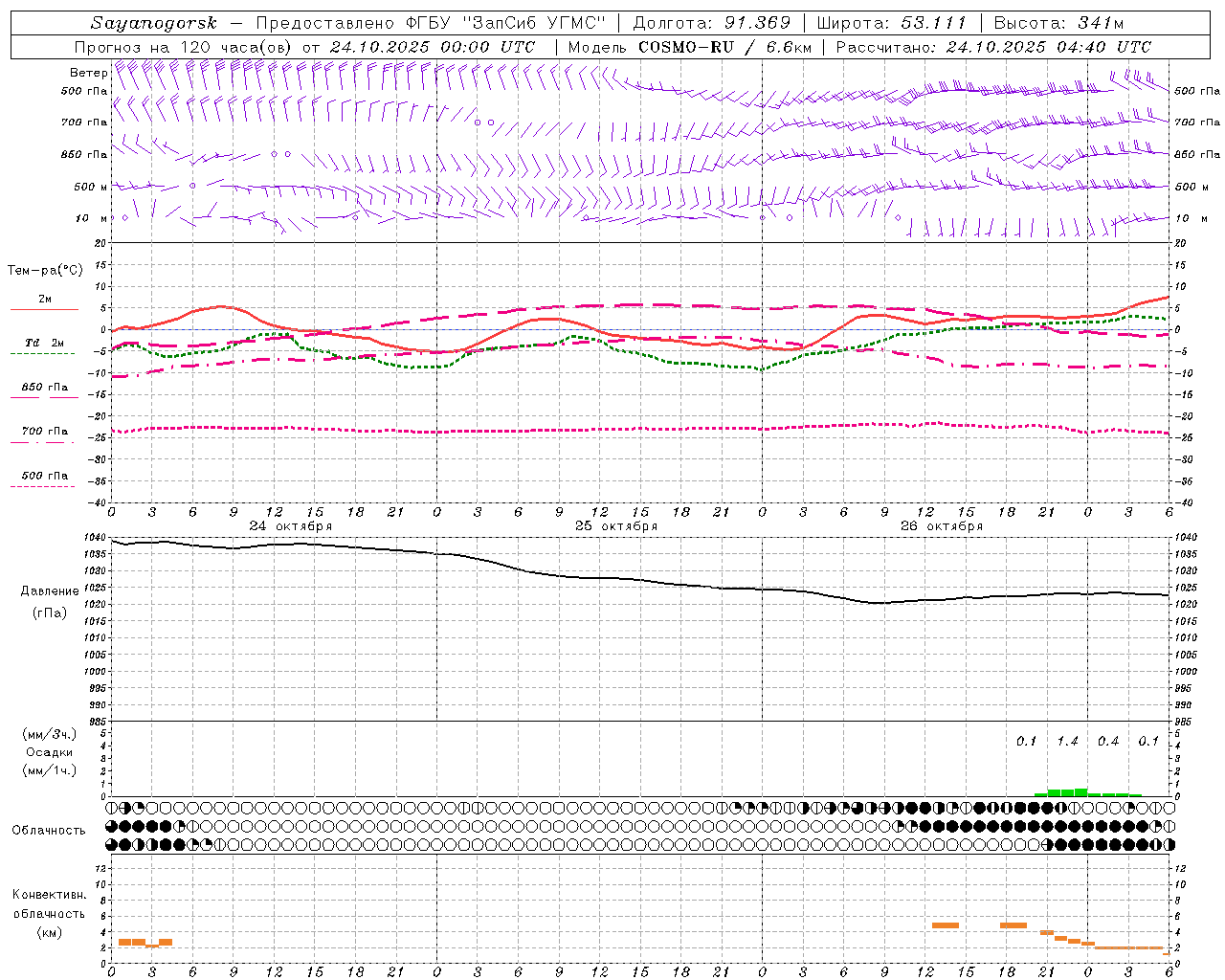Select the 25 октября date label

(615, 526)
